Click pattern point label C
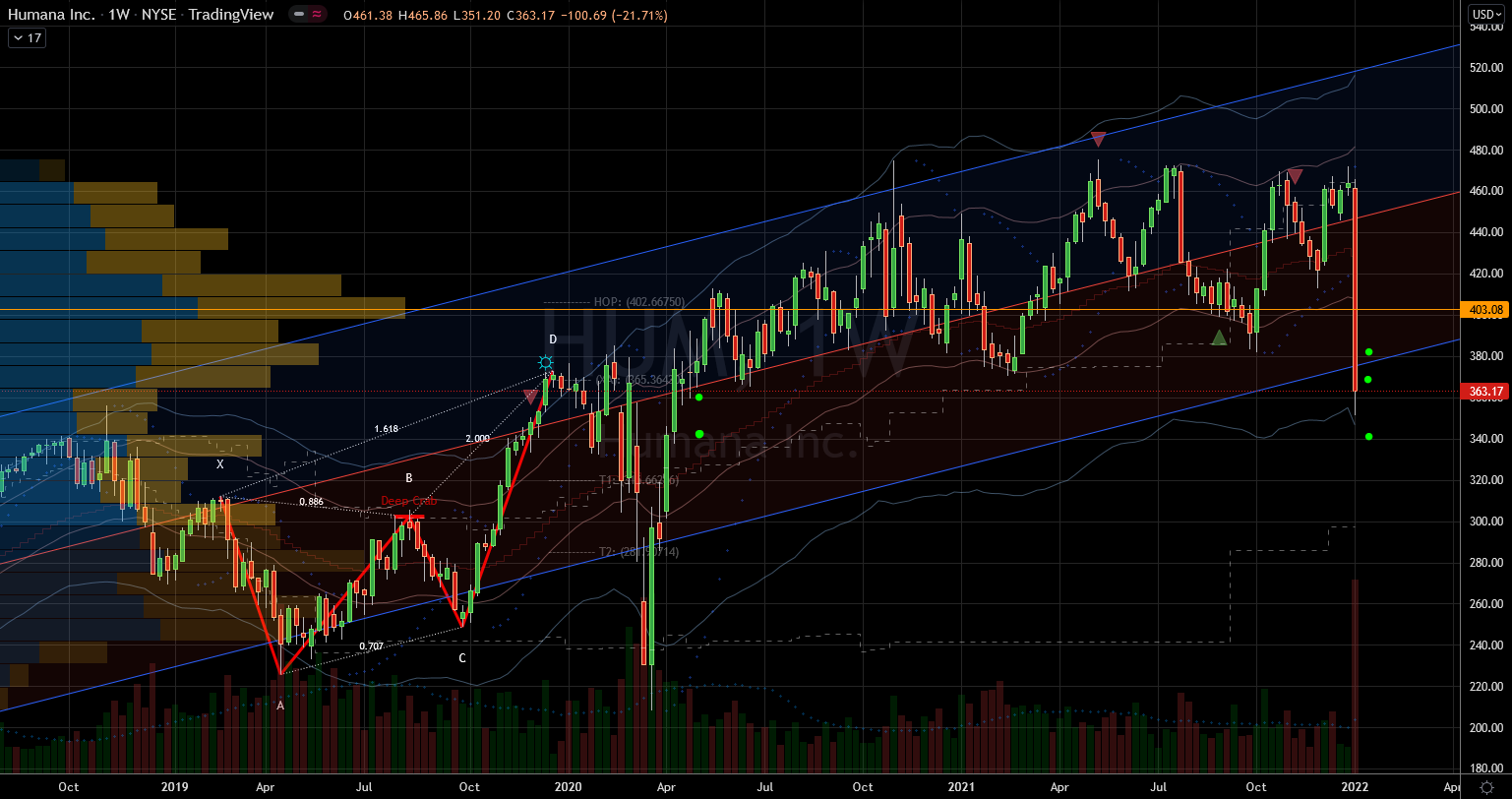 [462, 658]
